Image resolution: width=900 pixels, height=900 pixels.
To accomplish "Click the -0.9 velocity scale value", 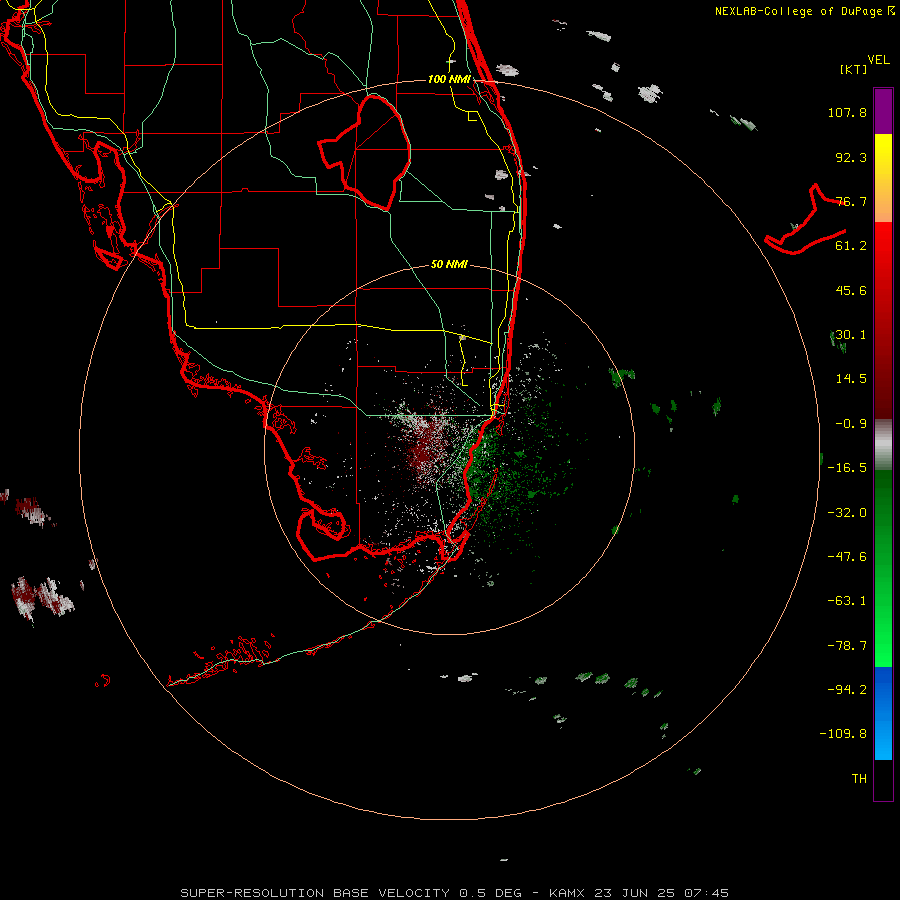I will [851, 424].
